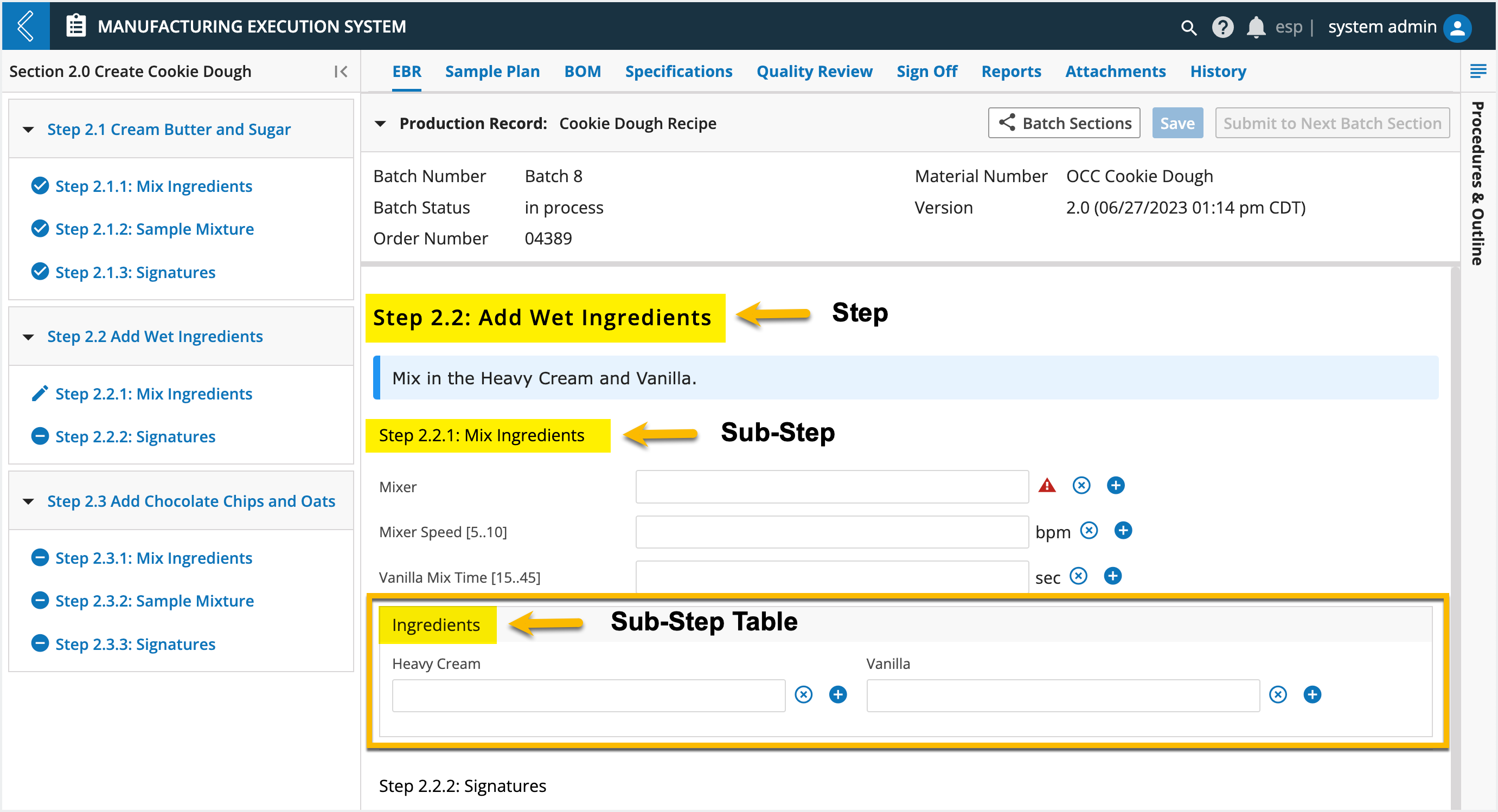Open the Sample Plan tab
Viewport: 1498px width, 812px height.
pyautogui.click(x=492, y=72)
